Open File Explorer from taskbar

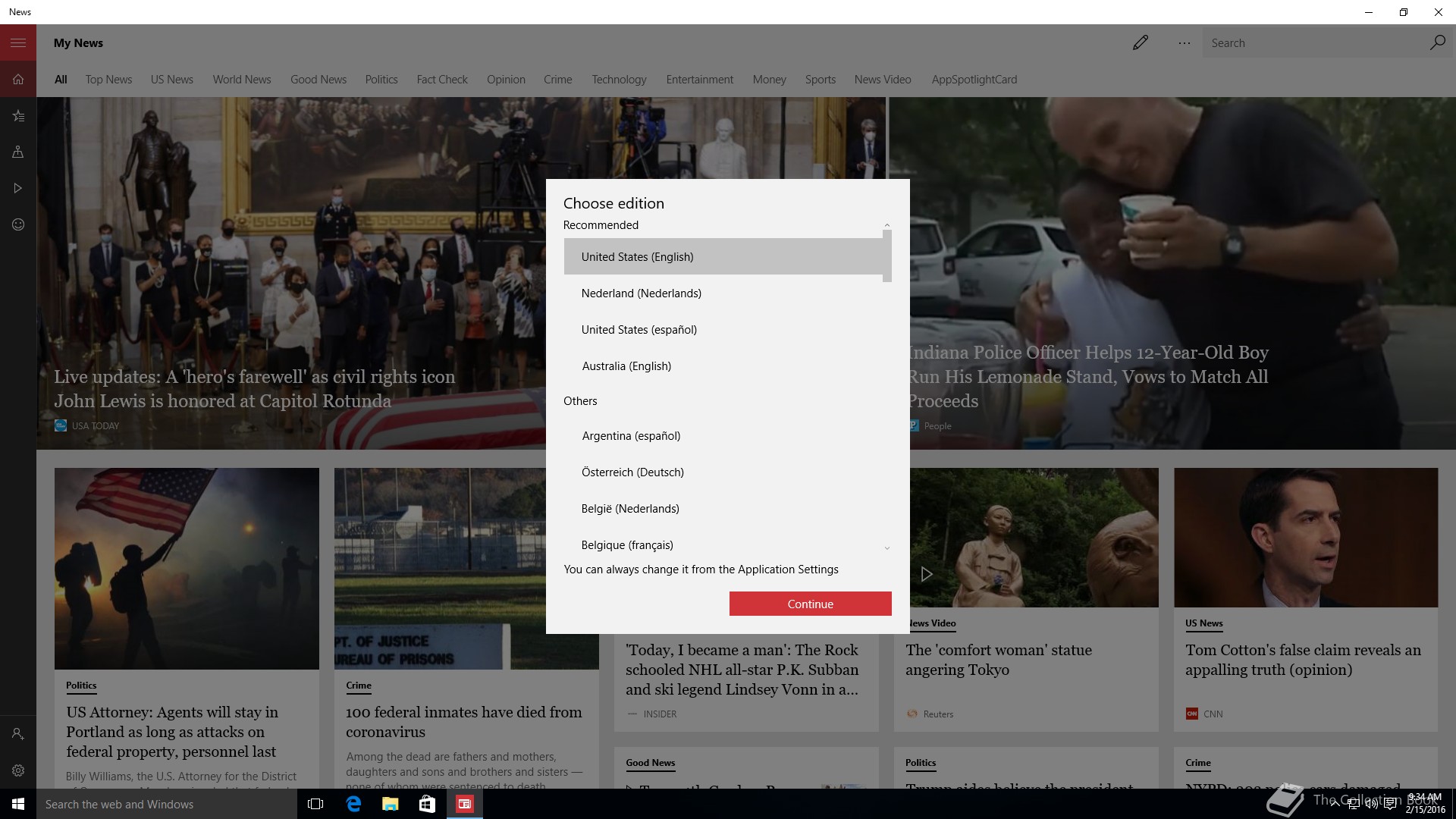(x=390, y=804)
